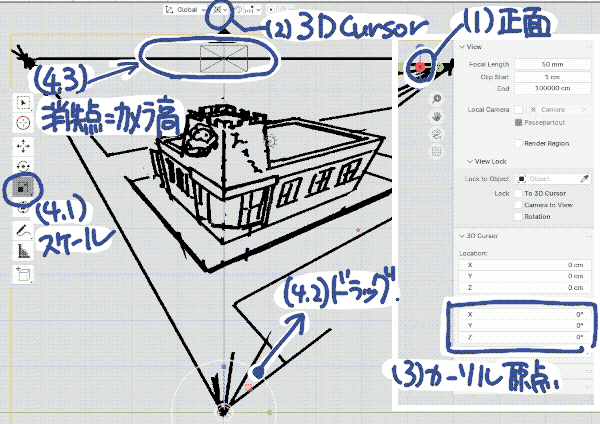The image size is (600, 424).
Task: Click cursor rotation Y 0° field
Action: [524, 326]
